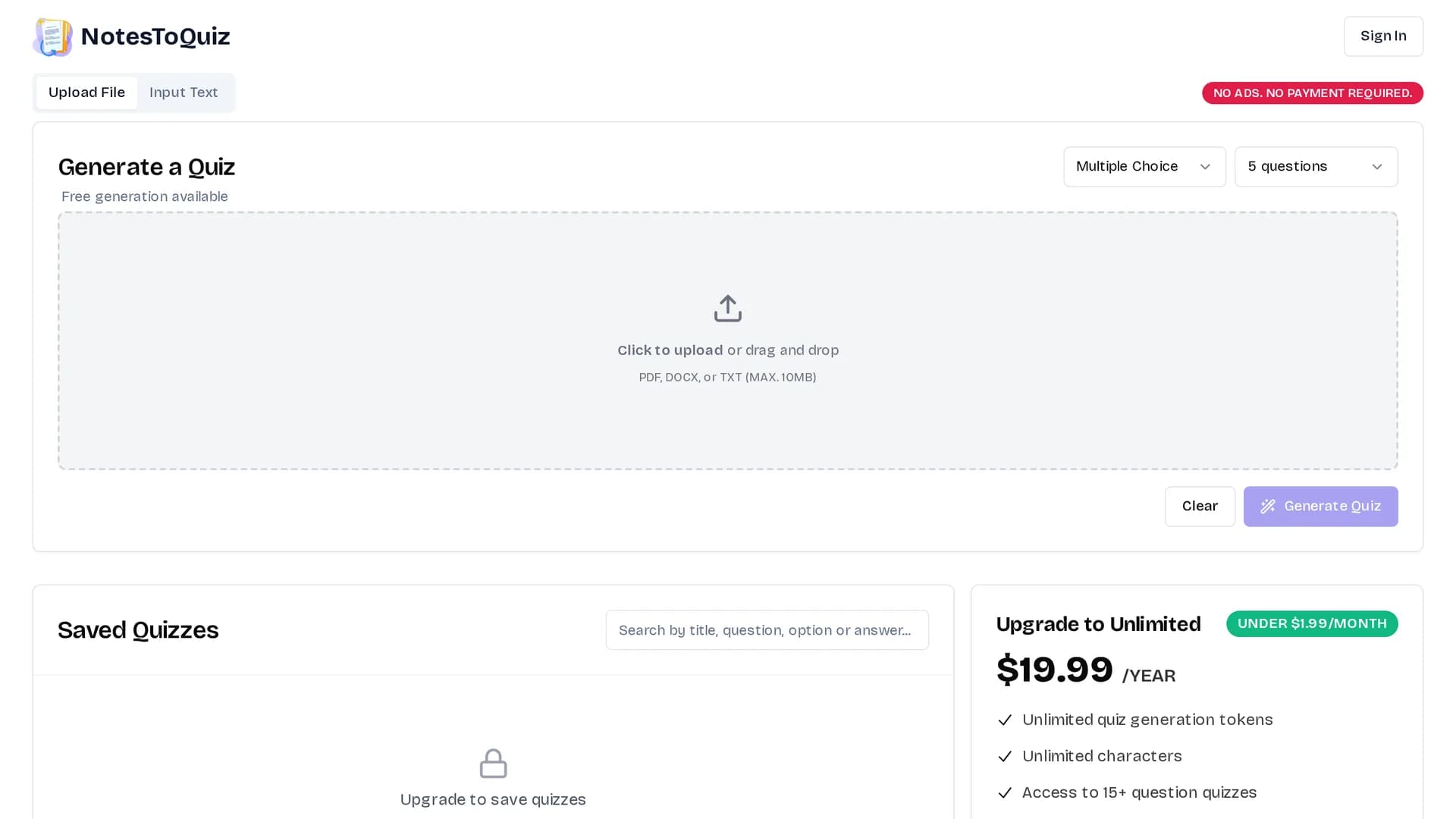
Task: Click the Clear button
Action: coord(1200,507)
